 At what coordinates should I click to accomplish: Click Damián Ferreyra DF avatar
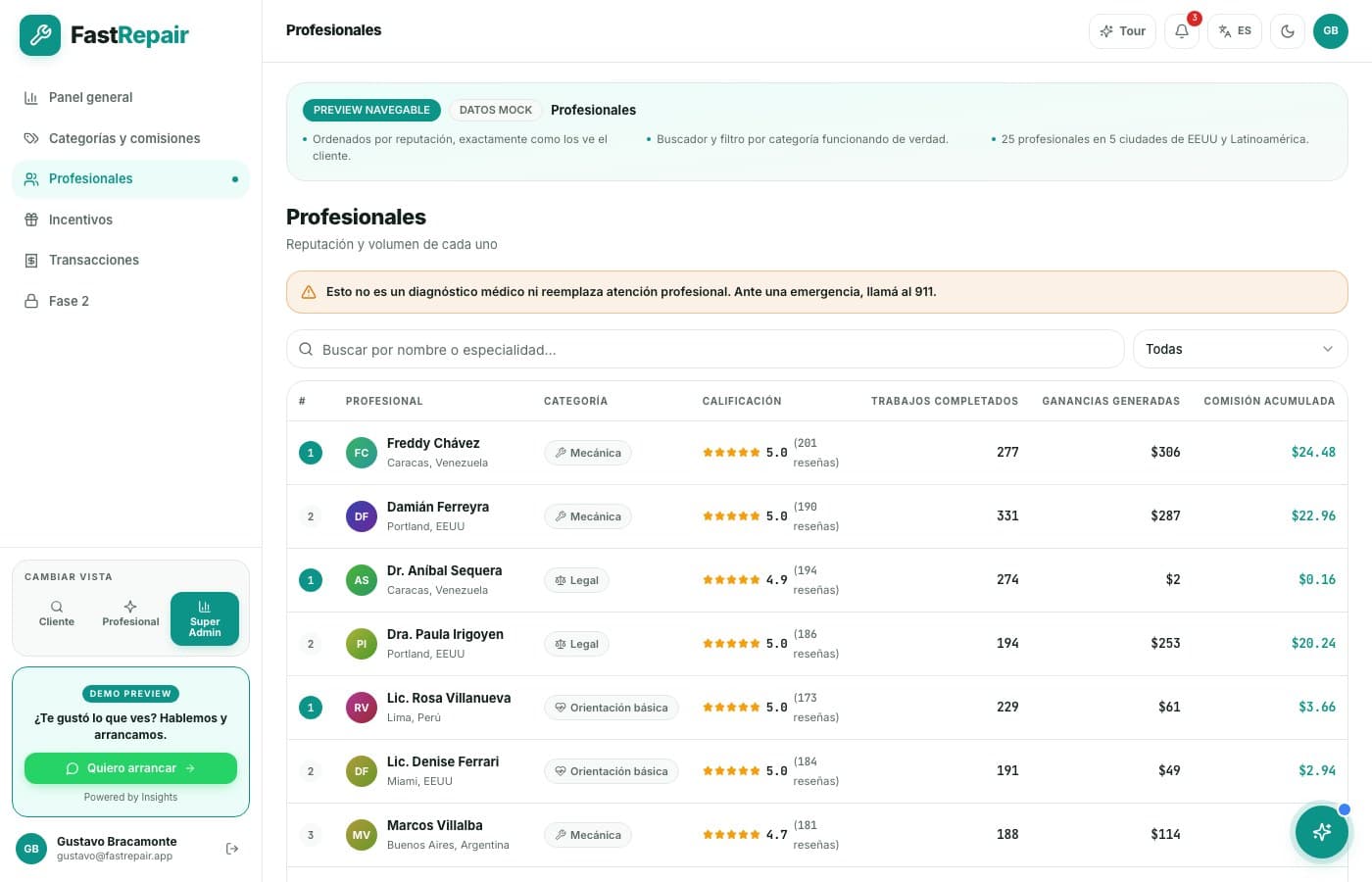[x=362, y=516]
